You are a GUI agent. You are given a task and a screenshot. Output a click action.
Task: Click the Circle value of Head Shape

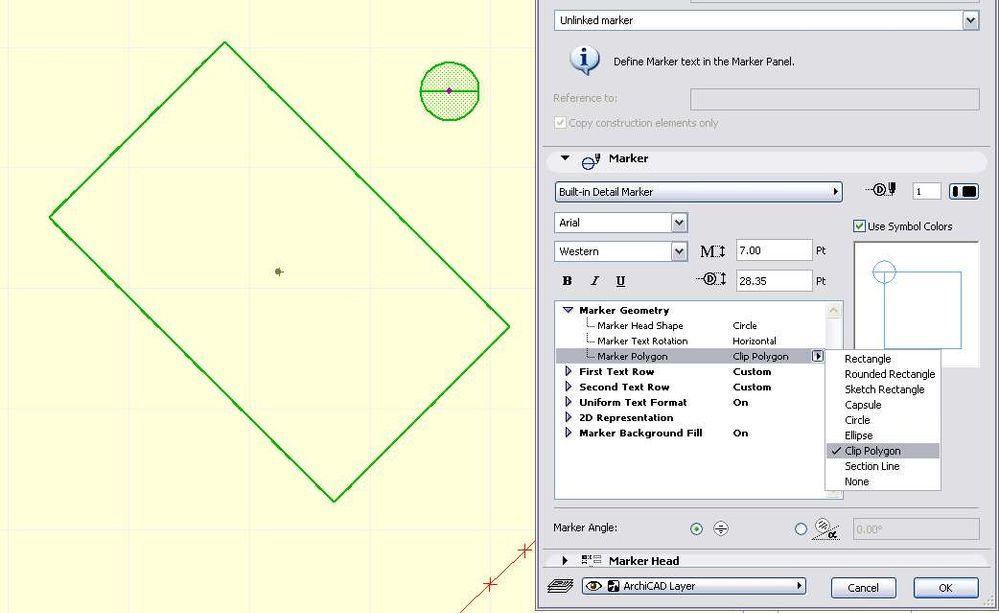(x=745, y=326)
